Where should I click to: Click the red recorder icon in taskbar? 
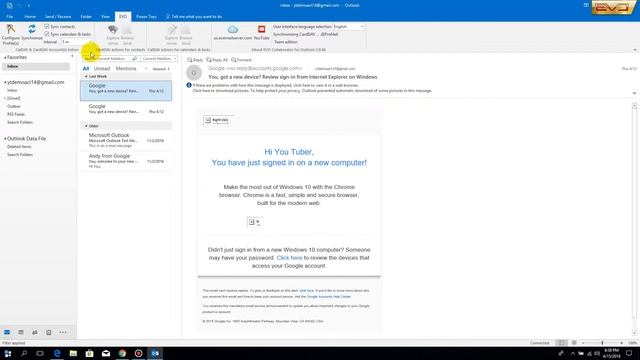coord(138,353)
